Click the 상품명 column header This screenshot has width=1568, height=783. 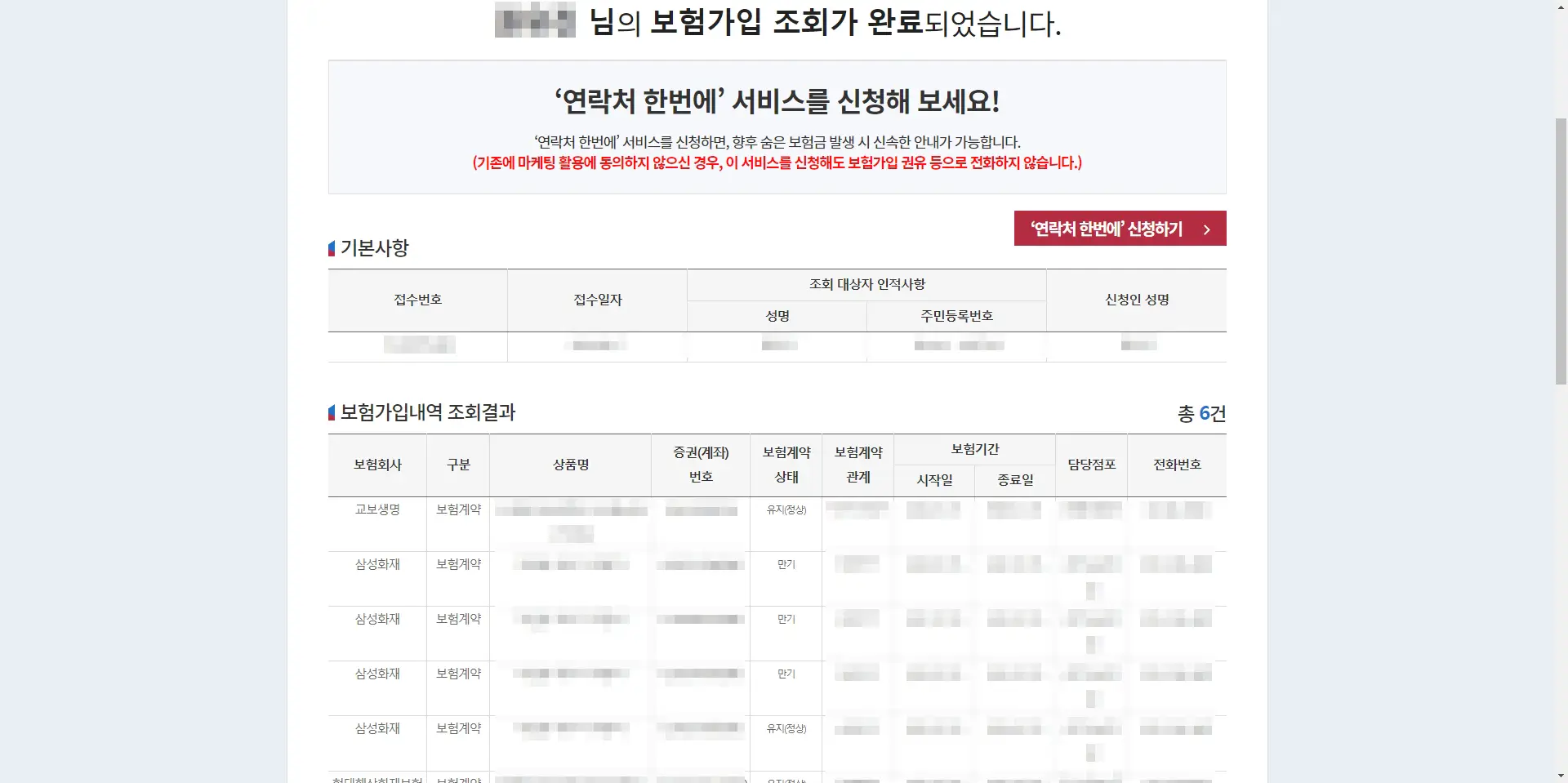pos(571,465)
